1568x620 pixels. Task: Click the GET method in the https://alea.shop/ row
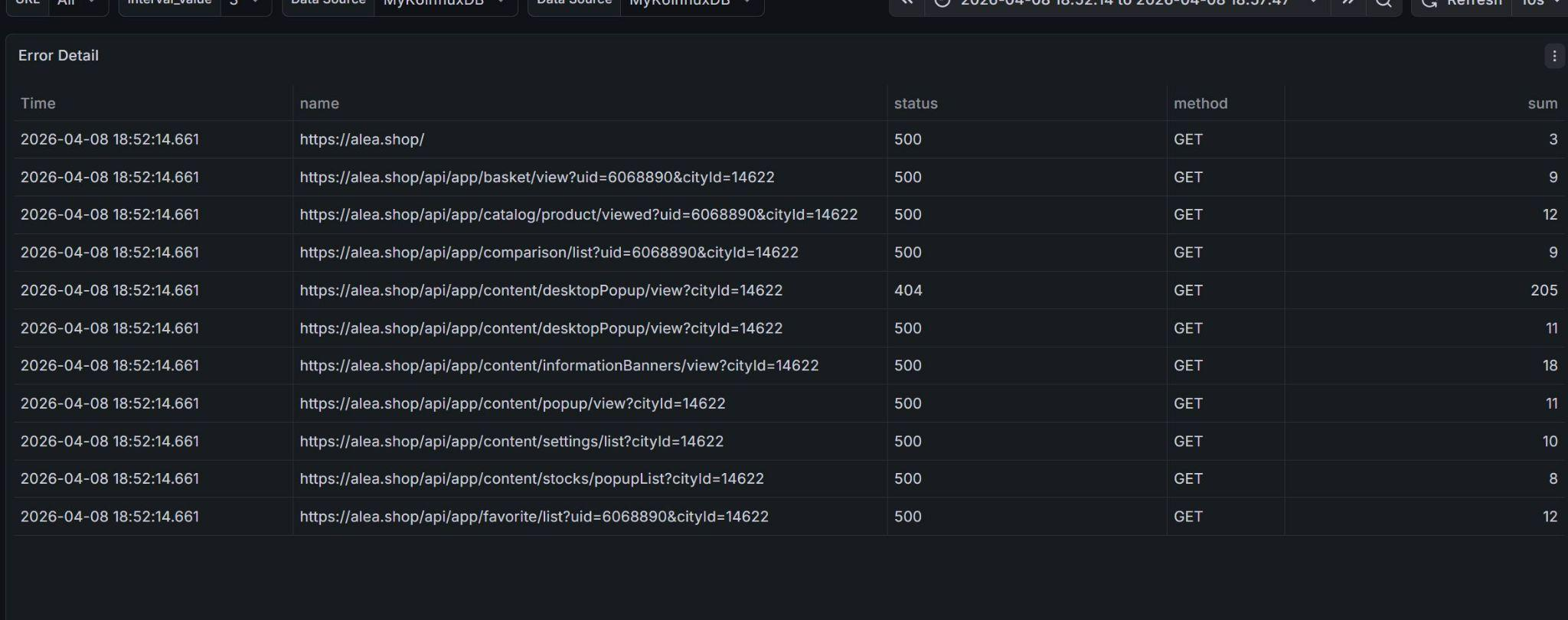point(1188,139)
